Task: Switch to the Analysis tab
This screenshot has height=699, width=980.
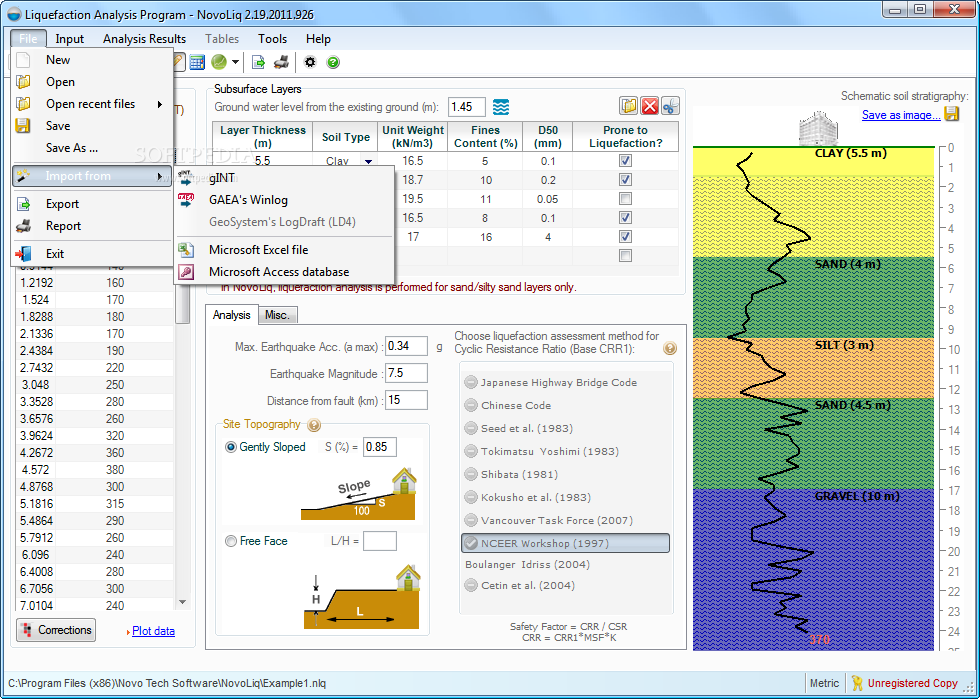Action: coord(231,314)
